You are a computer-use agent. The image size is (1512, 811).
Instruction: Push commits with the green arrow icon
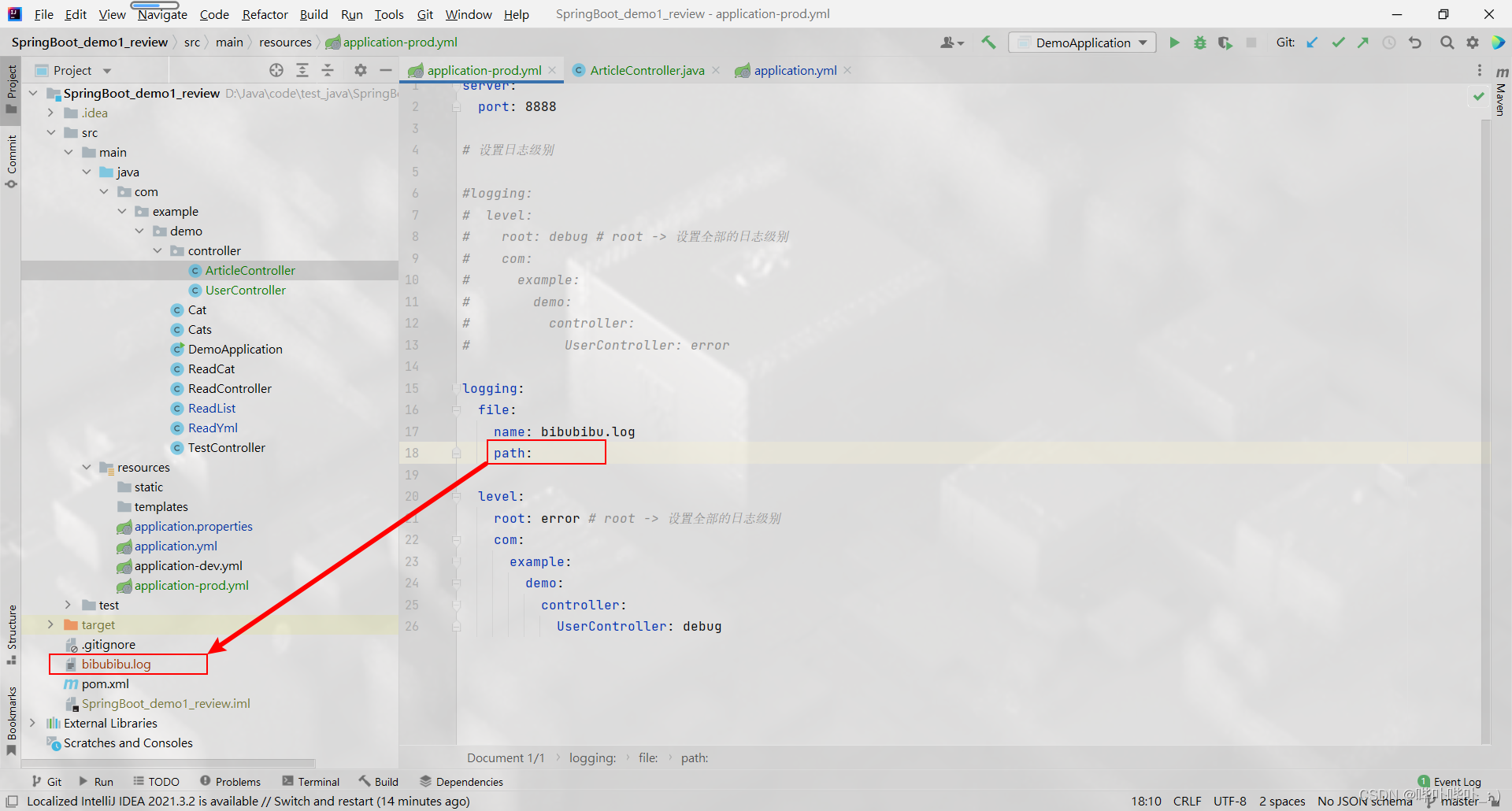pos(1363,43)
